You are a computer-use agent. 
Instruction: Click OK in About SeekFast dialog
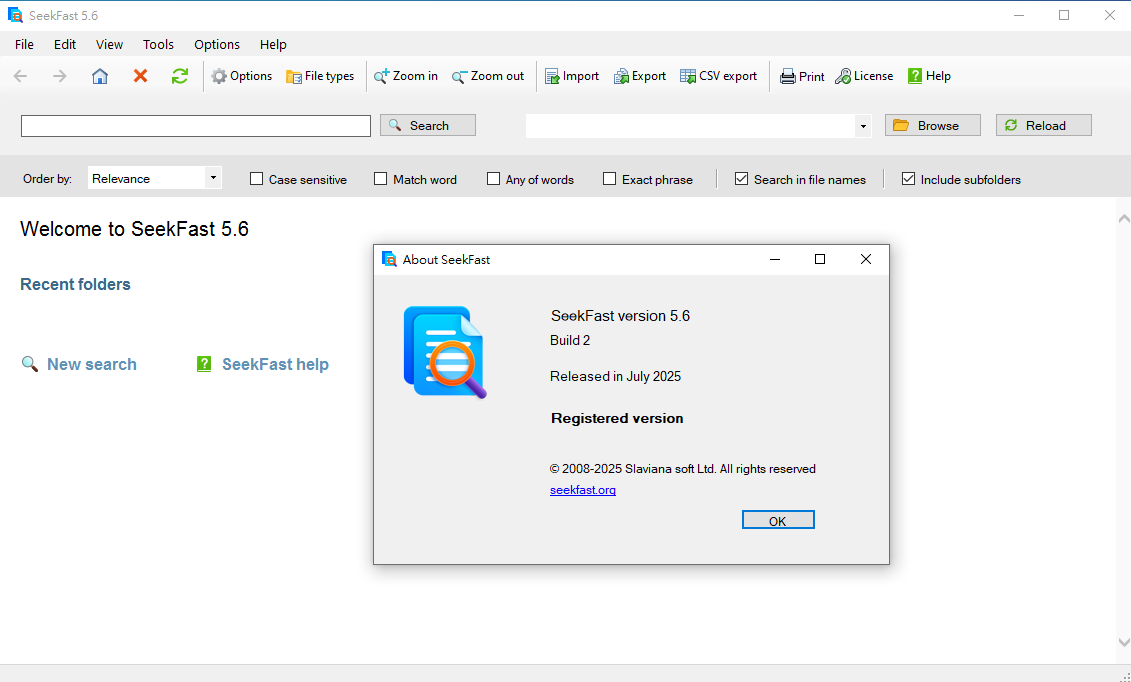click(x=778, y=521)
